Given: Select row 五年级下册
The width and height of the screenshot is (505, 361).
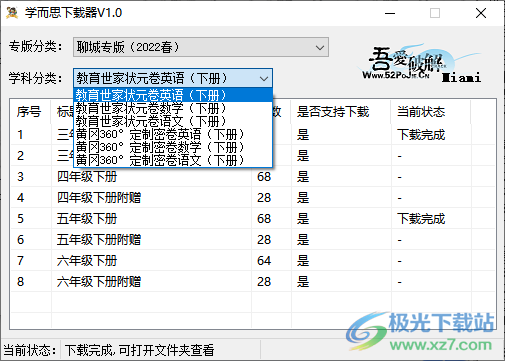Looking at the screenshot, I should click(253, 219).
